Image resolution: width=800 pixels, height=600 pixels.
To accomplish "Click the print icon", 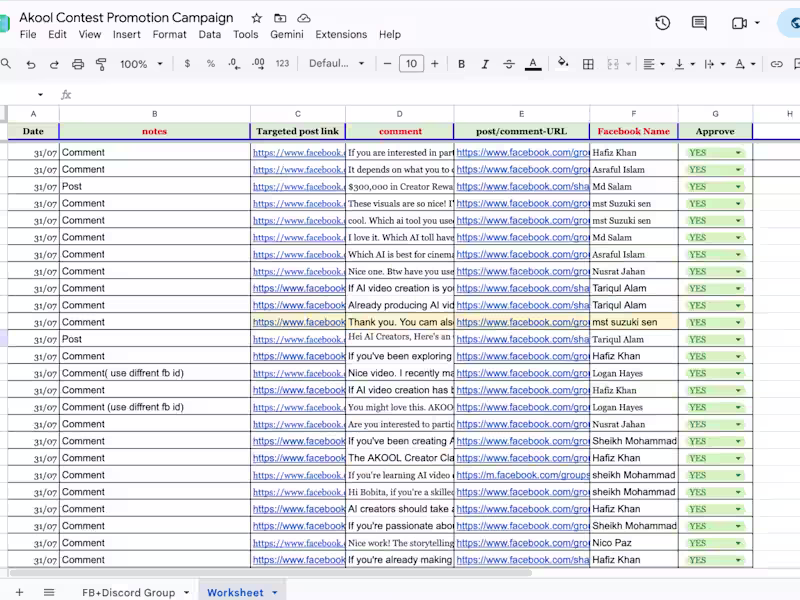I will coord(78,64).
